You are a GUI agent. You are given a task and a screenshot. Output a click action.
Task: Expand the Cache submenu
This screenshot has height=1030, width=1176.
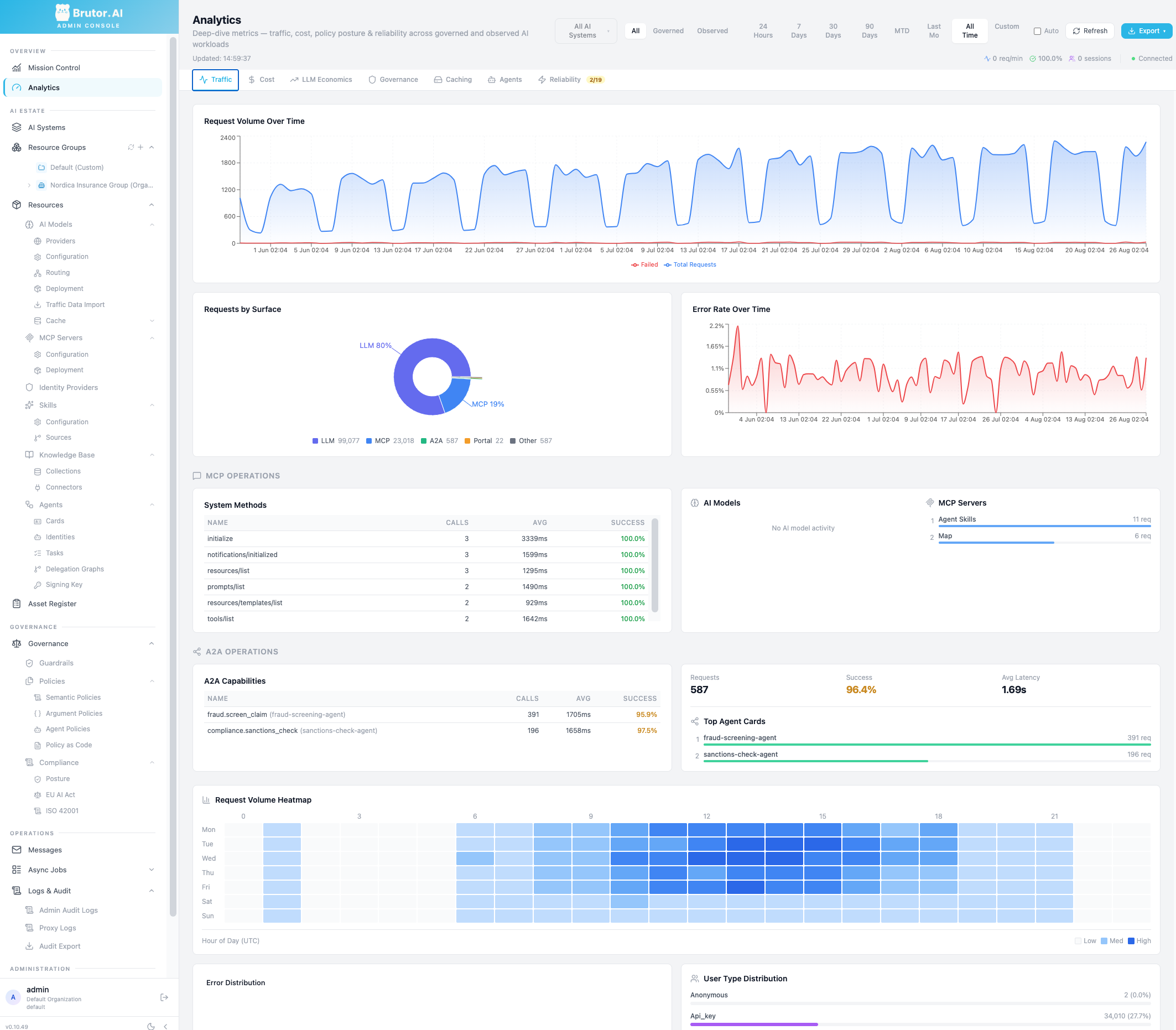coord(152,321)
